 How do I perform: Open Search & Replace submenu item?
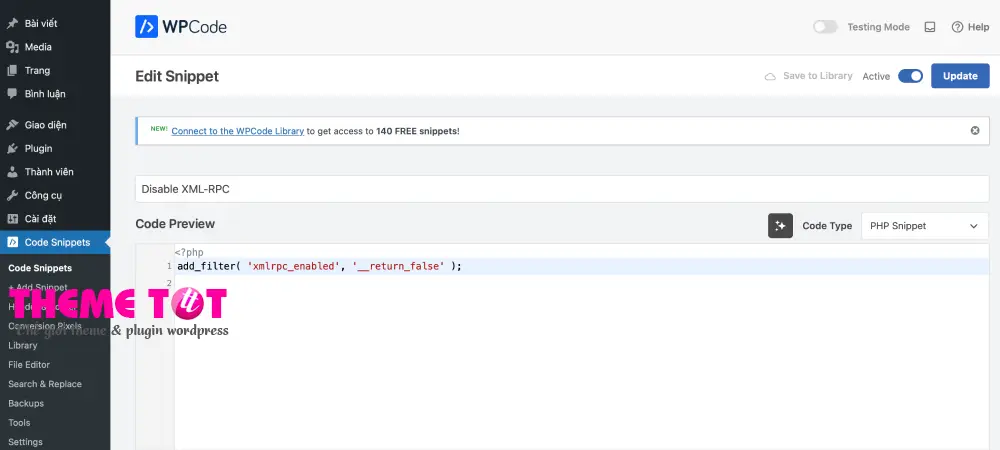tap(45, 384)
